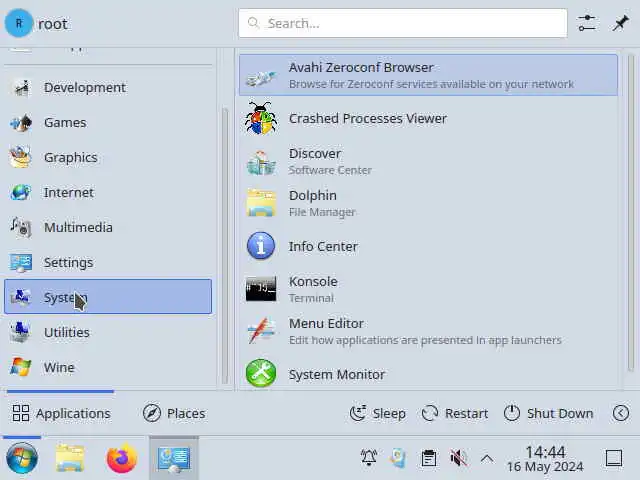Open file manager from taskbar
The image size is (640, 480).
click(70, 458)
